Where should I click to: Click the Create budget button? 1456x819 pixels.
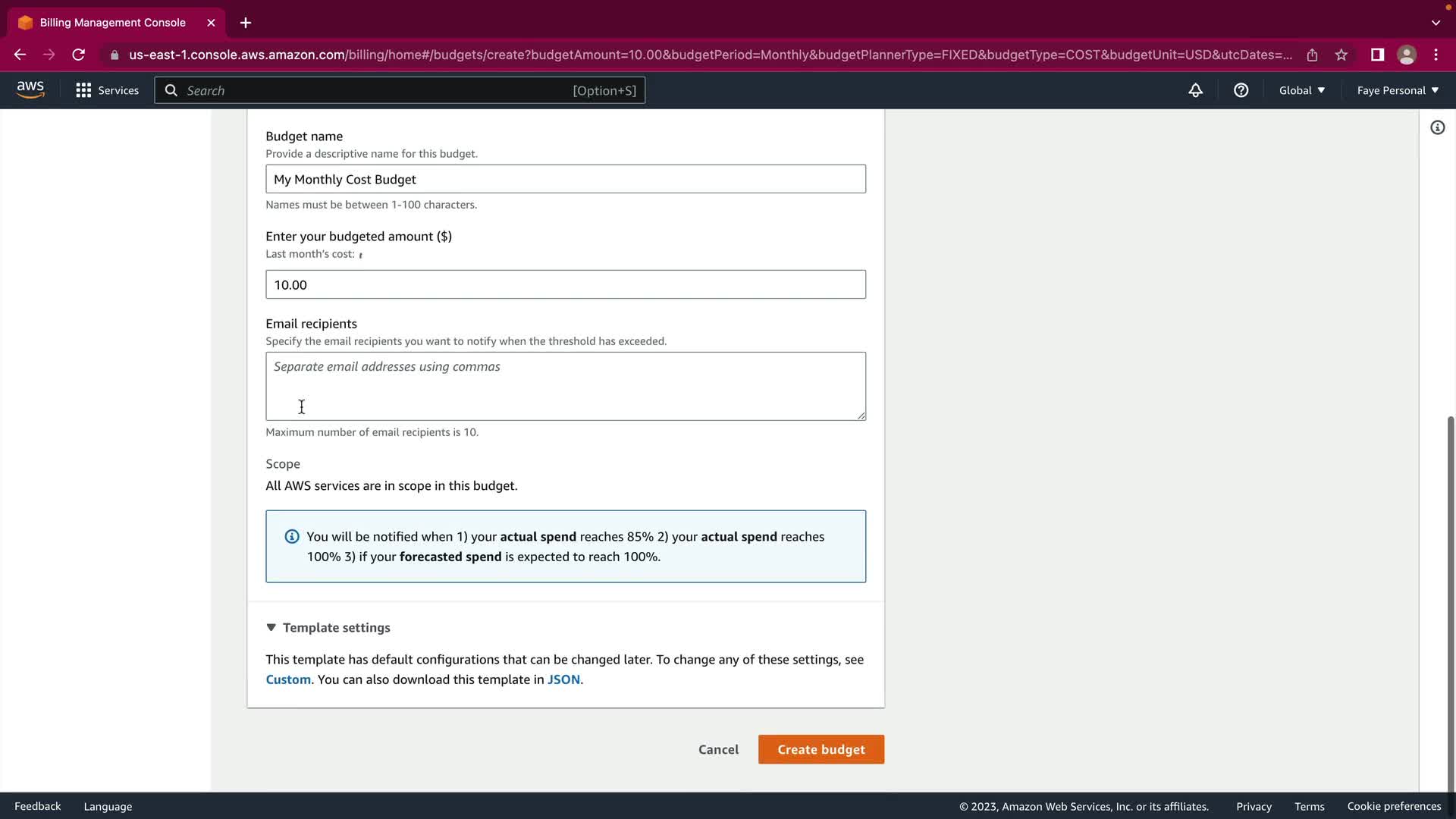pyautogui.click(x=821, y=749)
